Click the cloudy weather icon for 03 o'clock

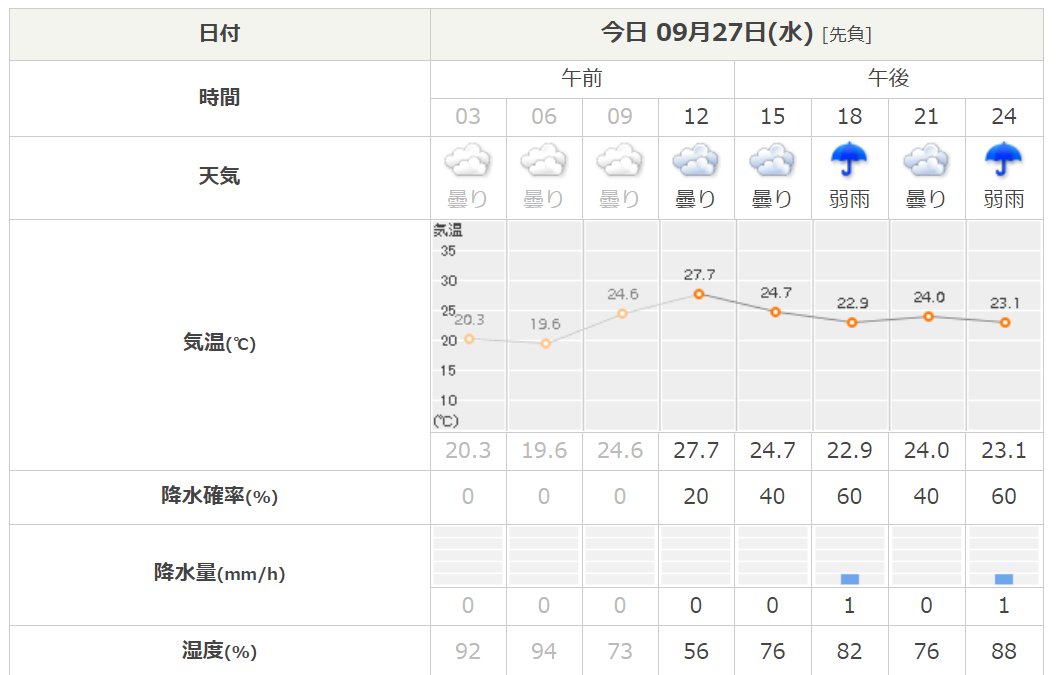467,161
